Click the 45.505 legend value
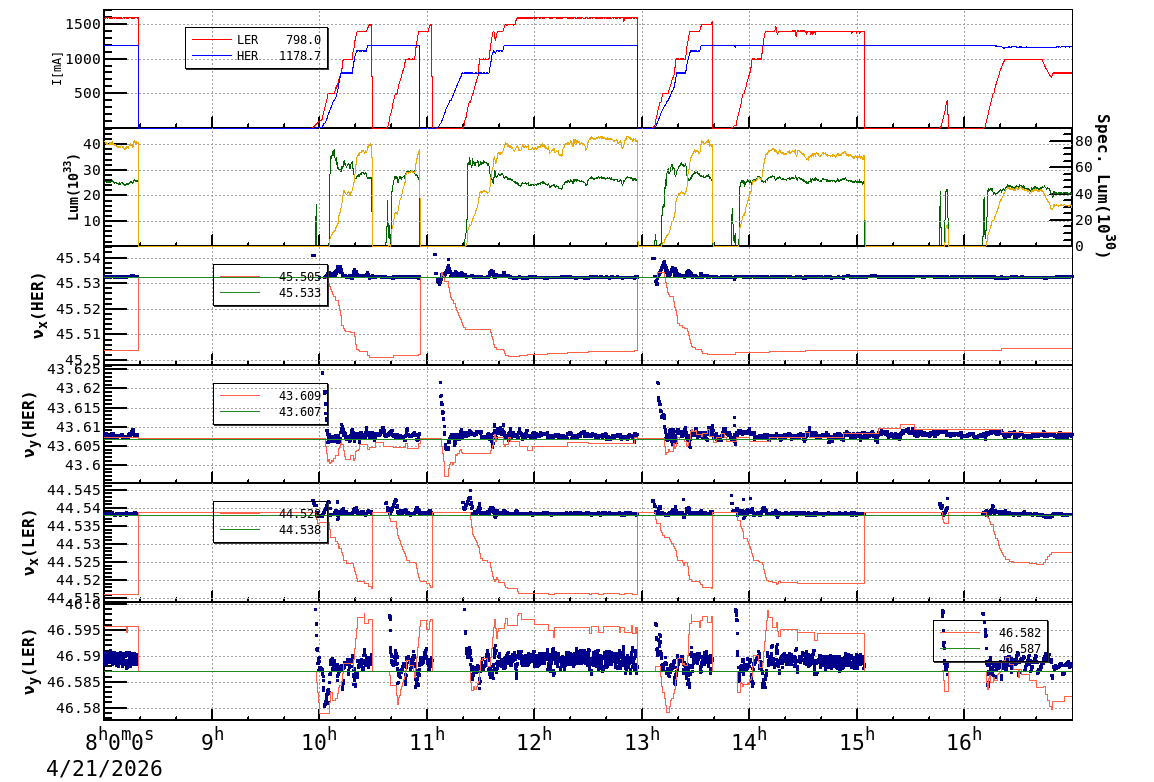Viewport: 1154px width, 782px height. coord(300,277)
